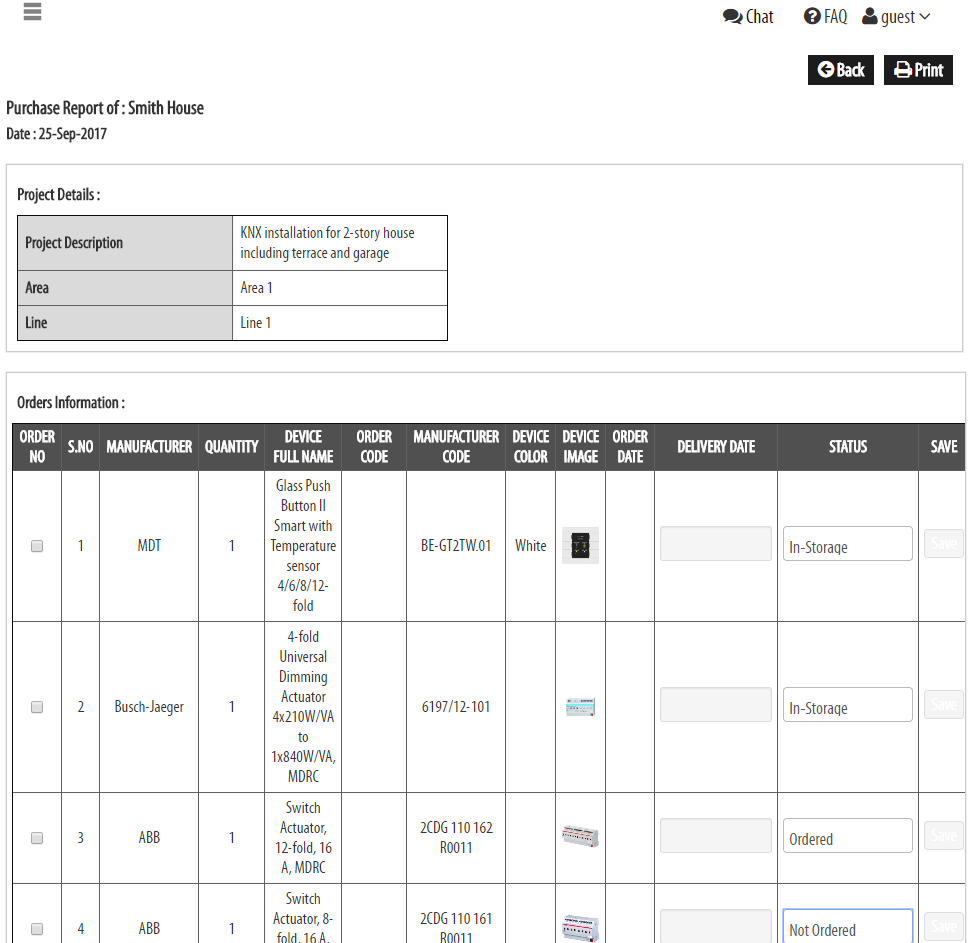Select delivery date field for ABB 12-fold row
Viewport: 974px width, 943px height.
pyautogui.click(x=716, y=836)
